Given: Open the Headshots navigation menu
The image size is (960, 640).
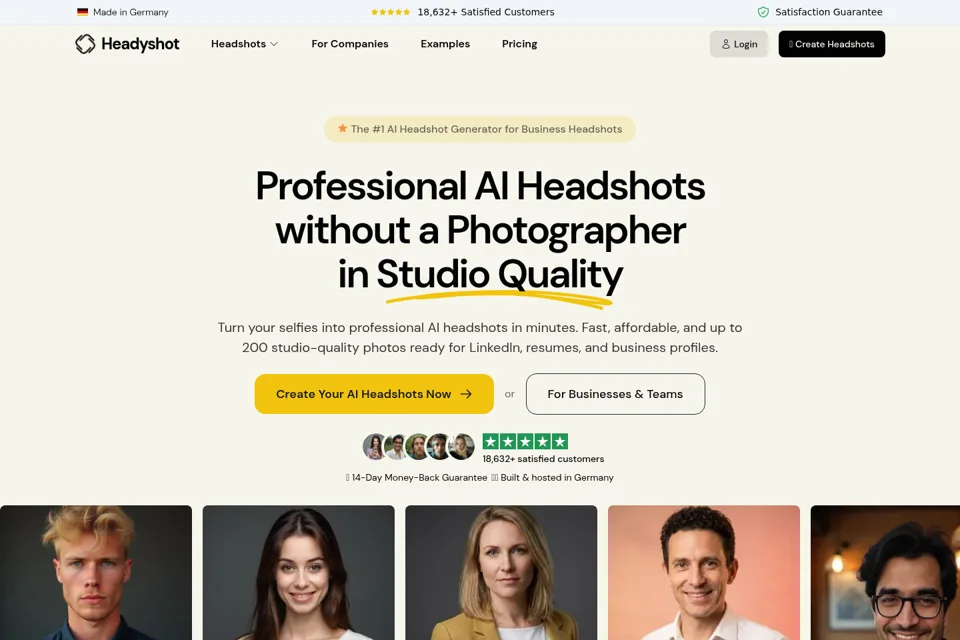Looking at the screenshot, I should click(x=244, y=44).
